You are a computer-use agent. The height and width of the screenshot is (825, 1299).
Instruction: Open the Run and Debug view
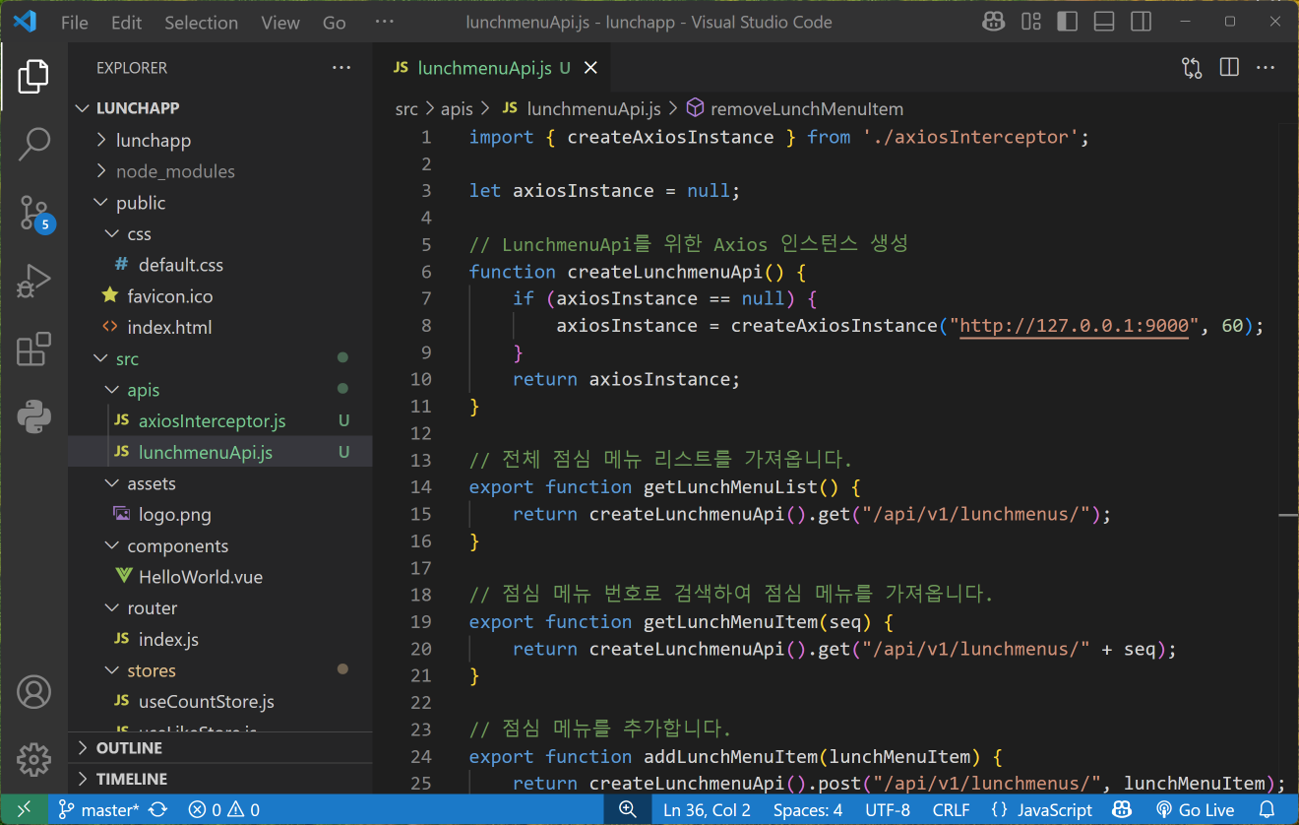(x=33, y=281)
